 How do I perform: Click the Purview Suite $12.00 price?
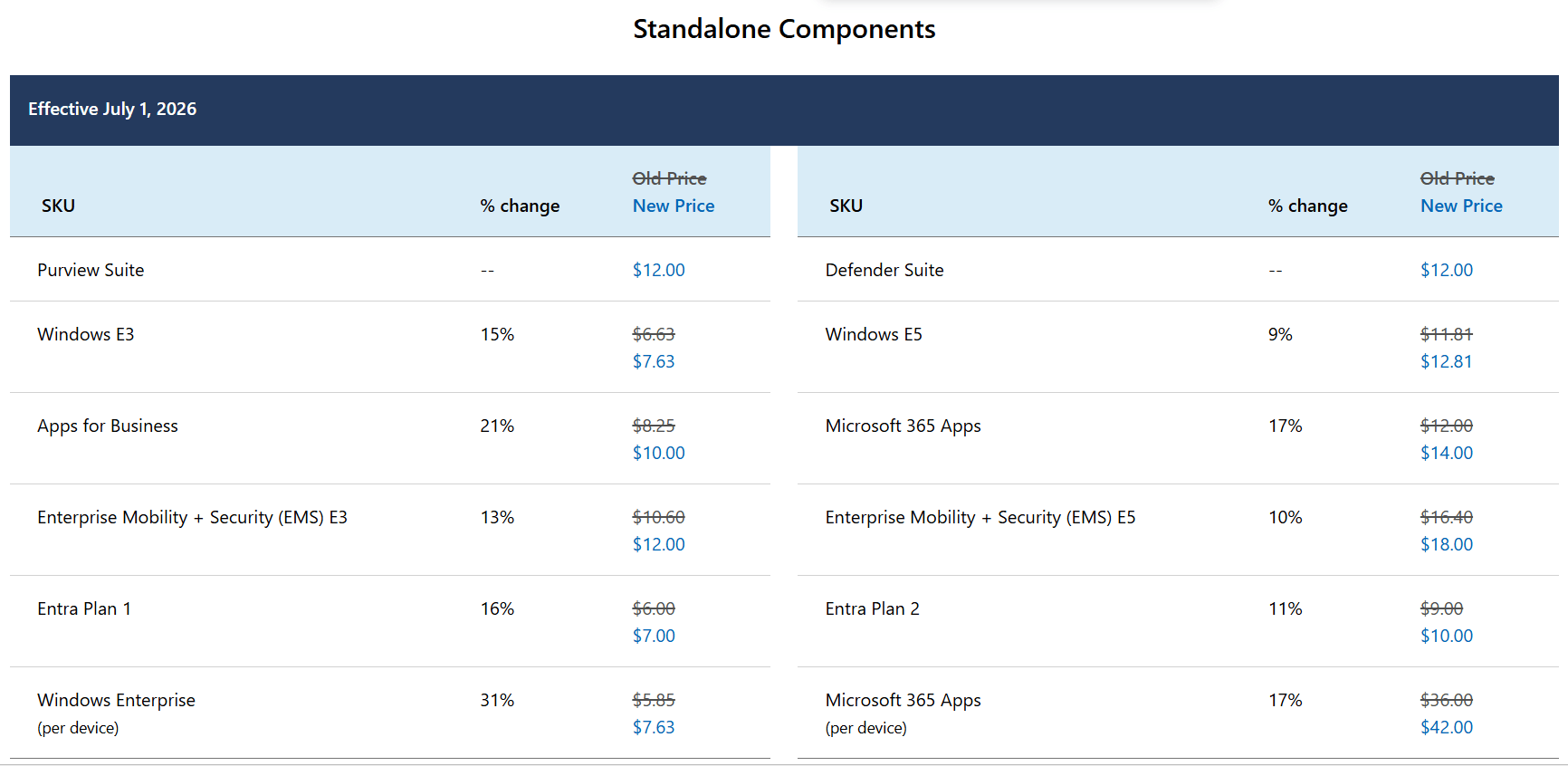coord(658,270)
